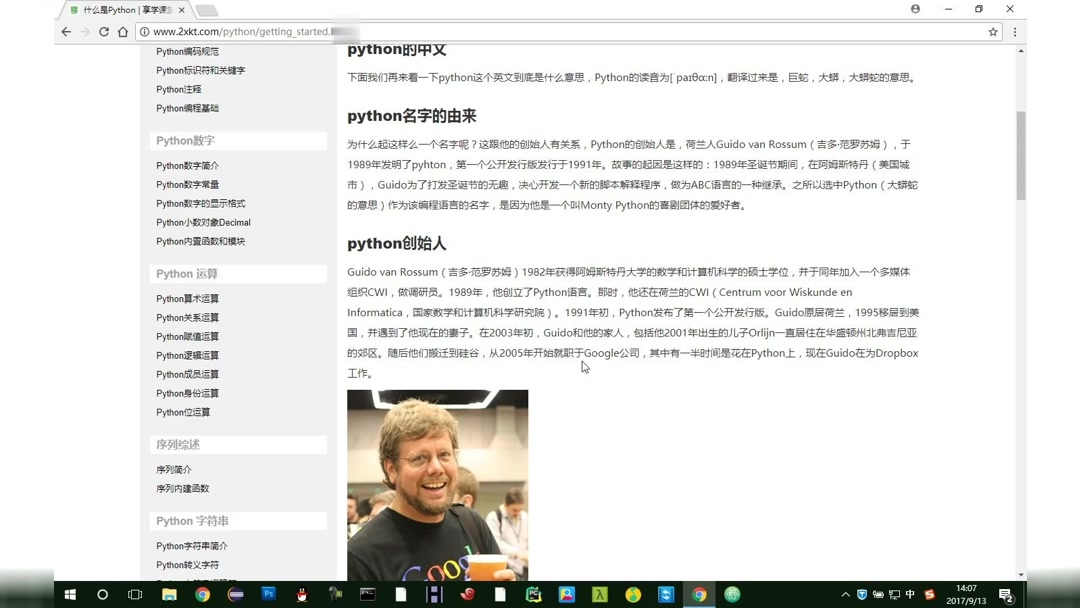Click the Cortana search icon

coord(102,594)
